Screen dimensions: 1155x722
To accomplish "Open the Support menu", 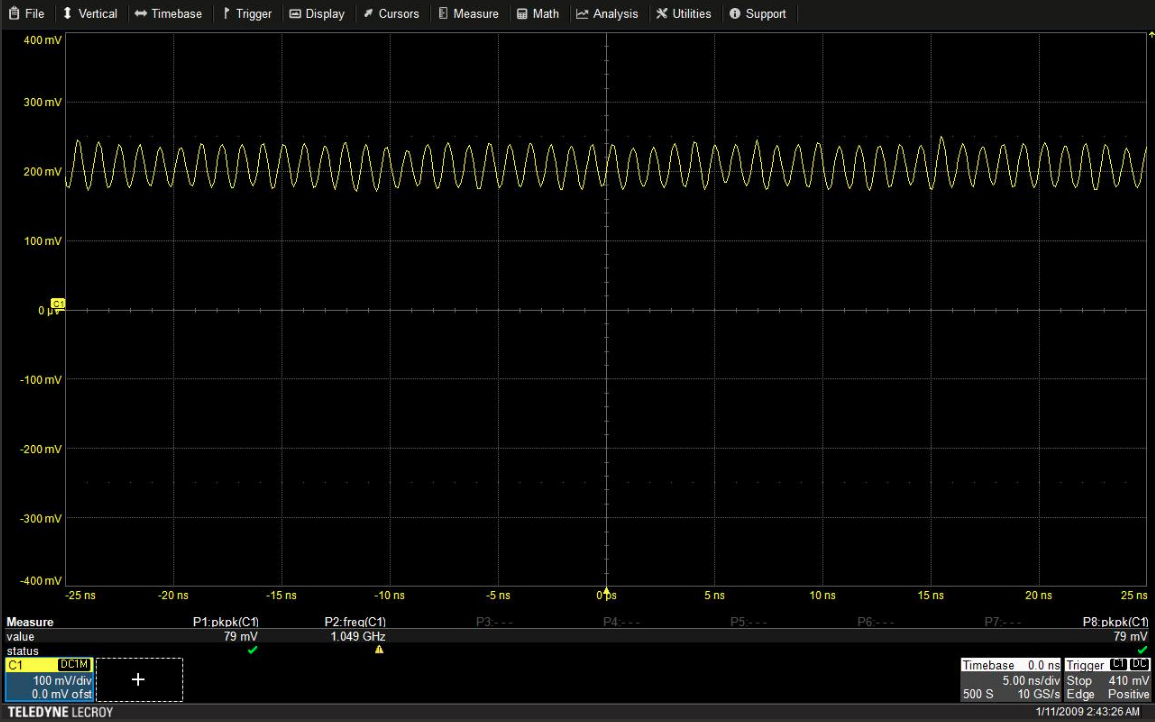I will [757, 13].
